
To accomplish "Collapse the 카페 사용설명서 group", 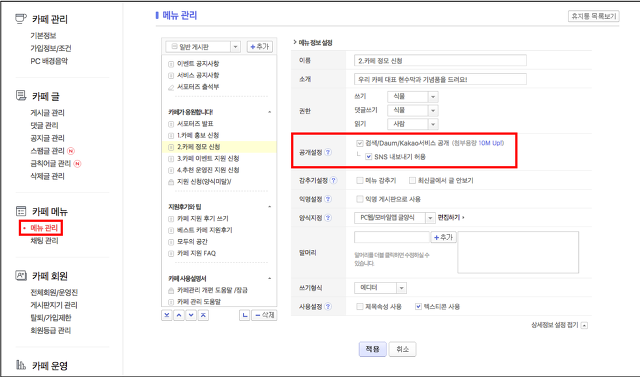I will 269,279.
